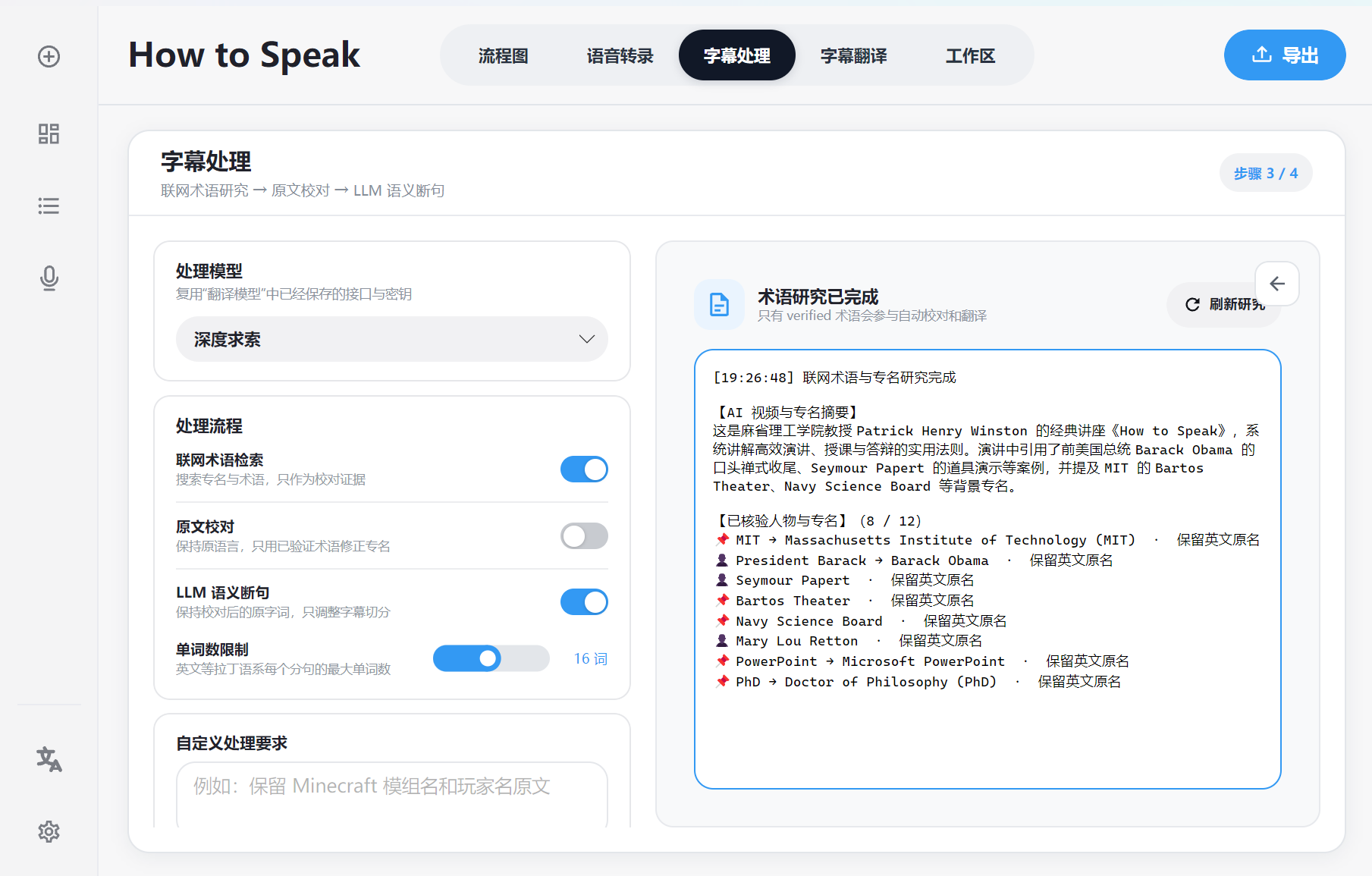Image resolution: width=1372 pixels, height=876 pixels.
Task: Click the 'Bartos Theater' term entry
Action: (844, 601)
